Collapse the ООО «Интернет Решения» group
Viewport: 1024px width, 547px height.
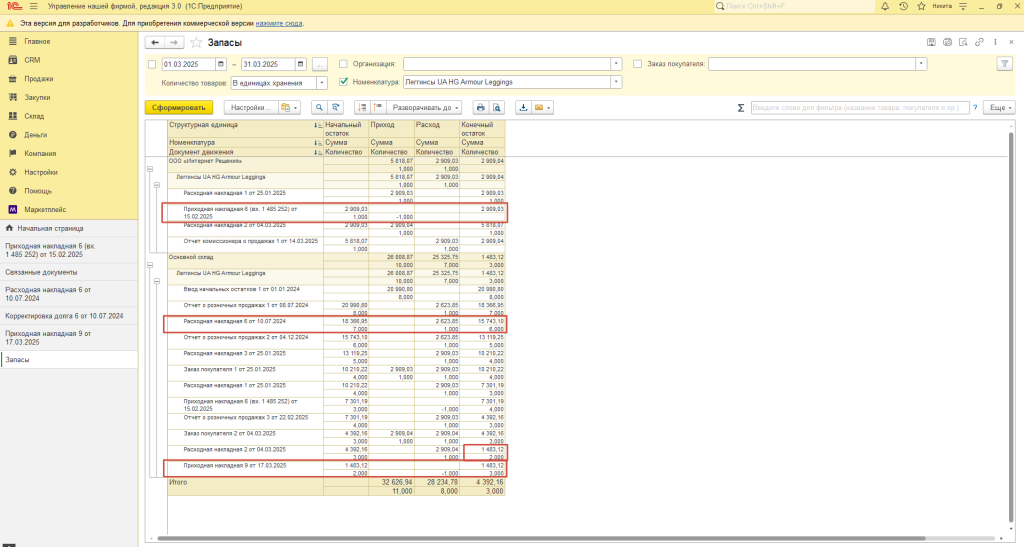[x=150, y=169]
